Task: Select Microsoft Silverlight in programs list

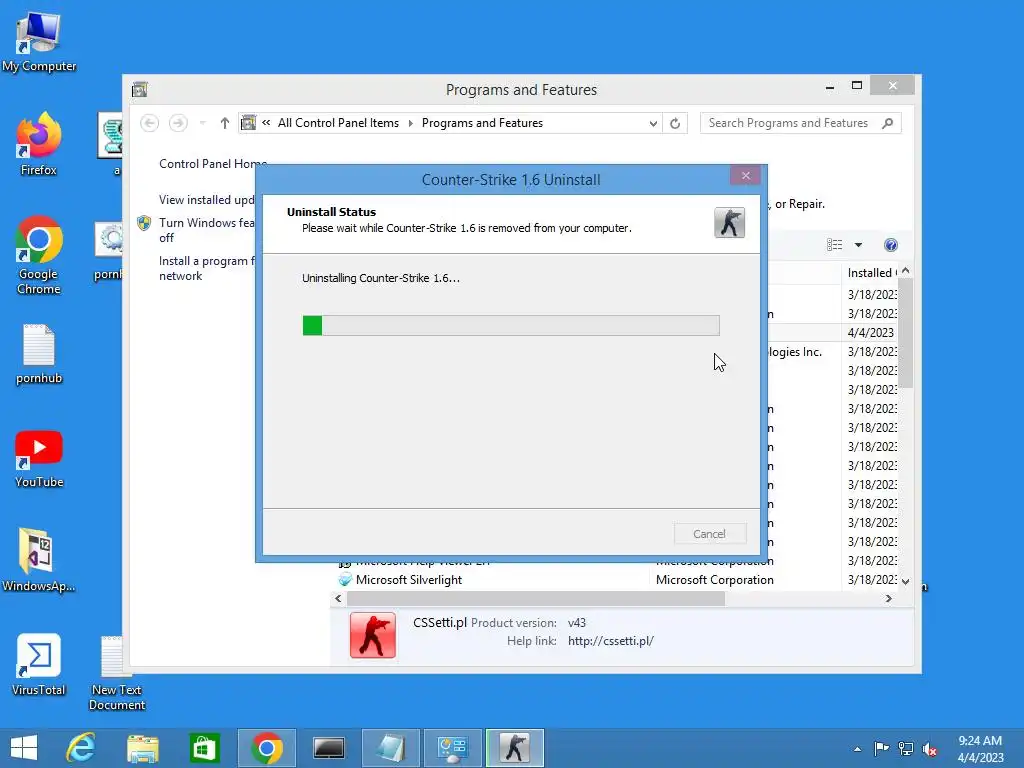Action: pos(409,580)
